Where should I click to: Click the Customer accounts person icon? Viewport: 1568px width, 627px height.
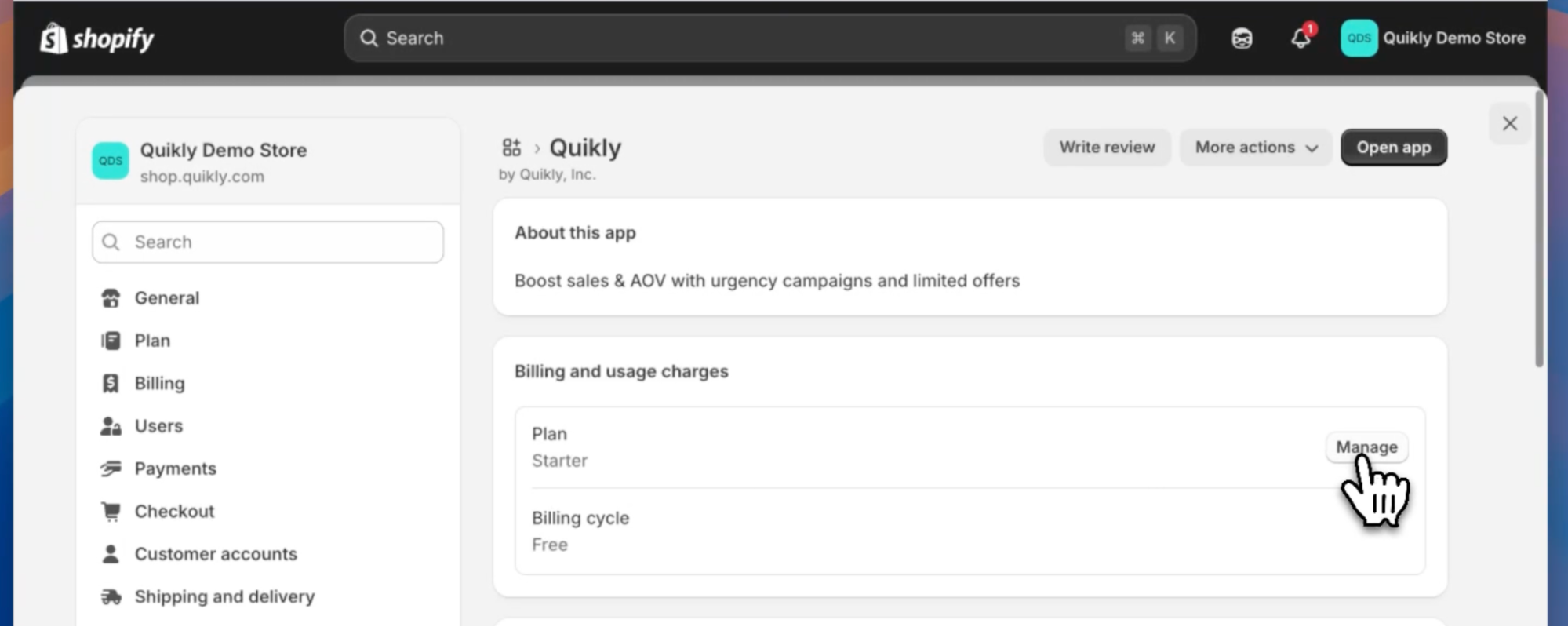[x=111, y=554]
